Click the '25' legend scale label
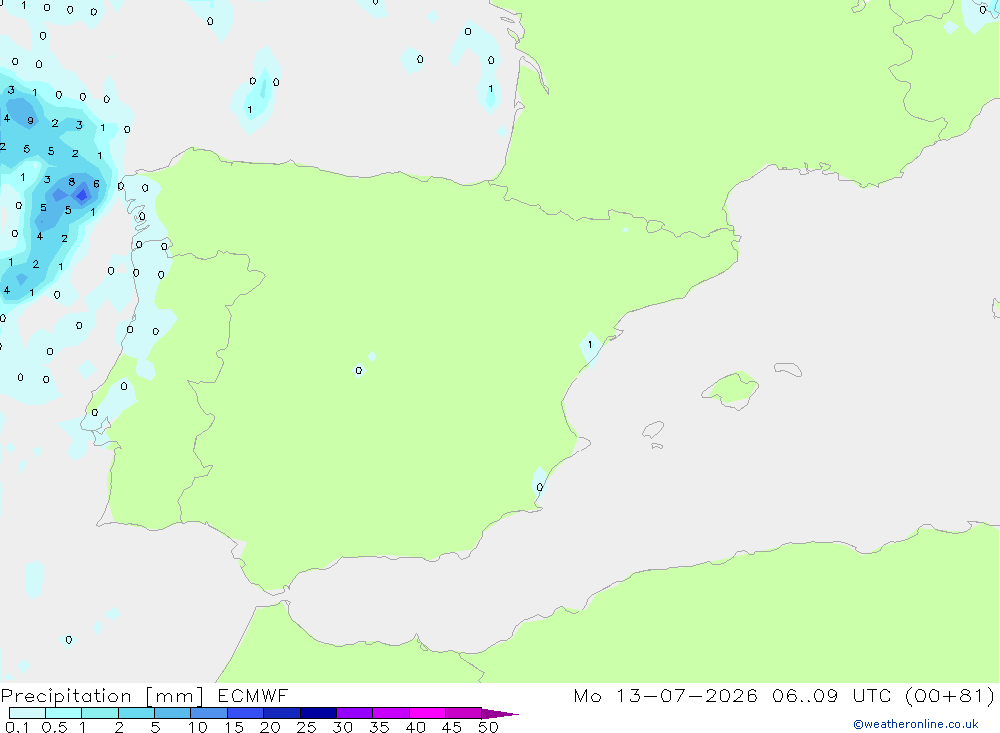 [306, 727]
